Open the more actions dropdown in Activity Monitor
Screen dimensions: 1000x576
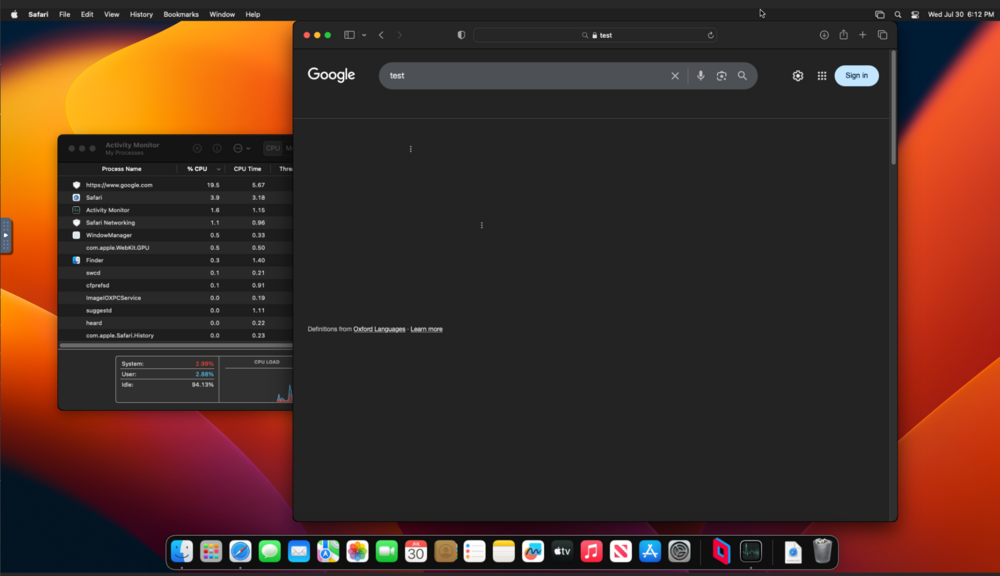[x=241, y=148]
